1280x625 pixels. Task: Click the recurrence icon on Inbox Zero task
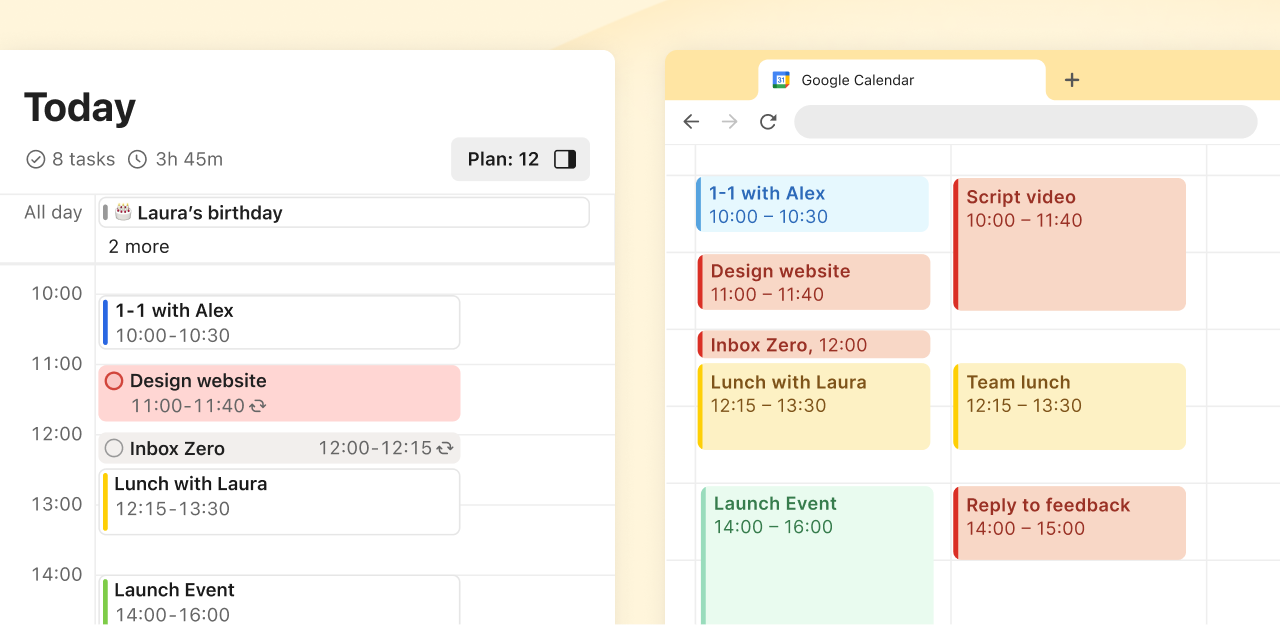pyautogui.click(x=446, y=448)
